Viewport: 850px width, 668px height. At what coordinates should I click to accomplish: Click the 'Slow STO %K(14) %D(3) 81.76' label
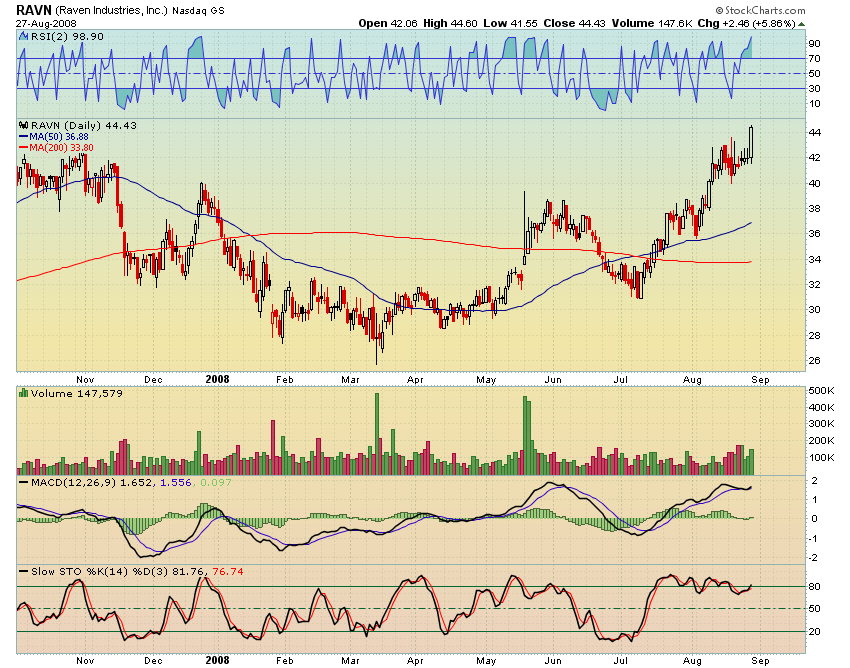(117, 571)
